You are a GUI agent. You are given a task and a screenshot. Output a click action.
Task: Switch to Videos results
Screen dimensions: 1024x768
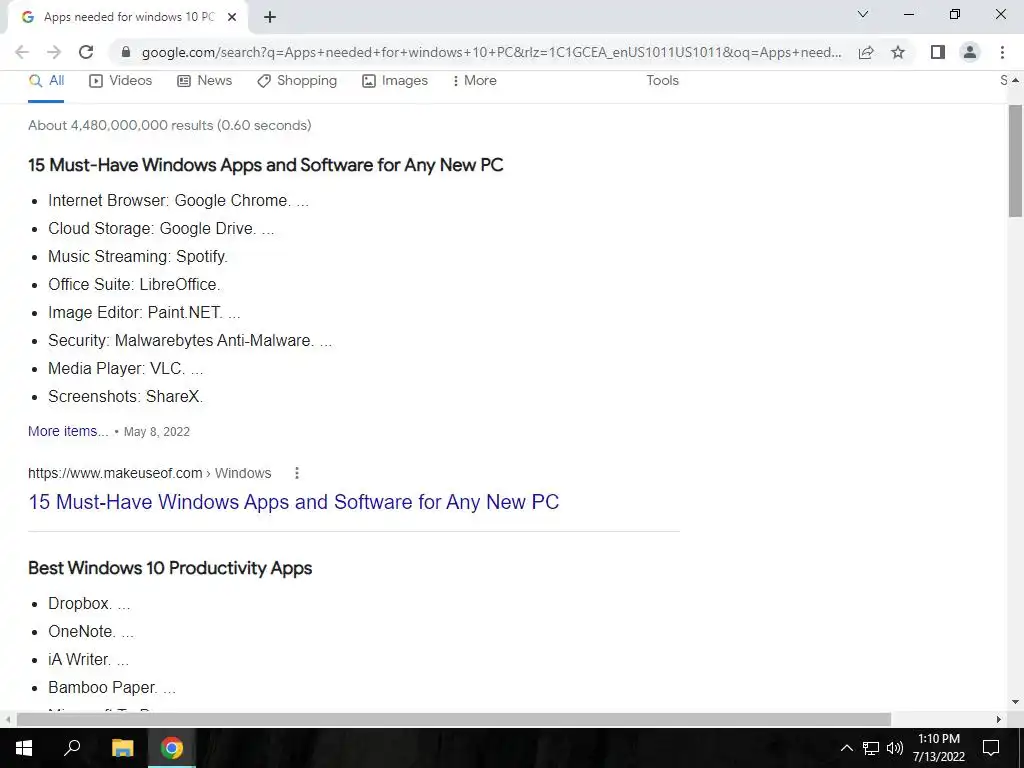[121, 81]
